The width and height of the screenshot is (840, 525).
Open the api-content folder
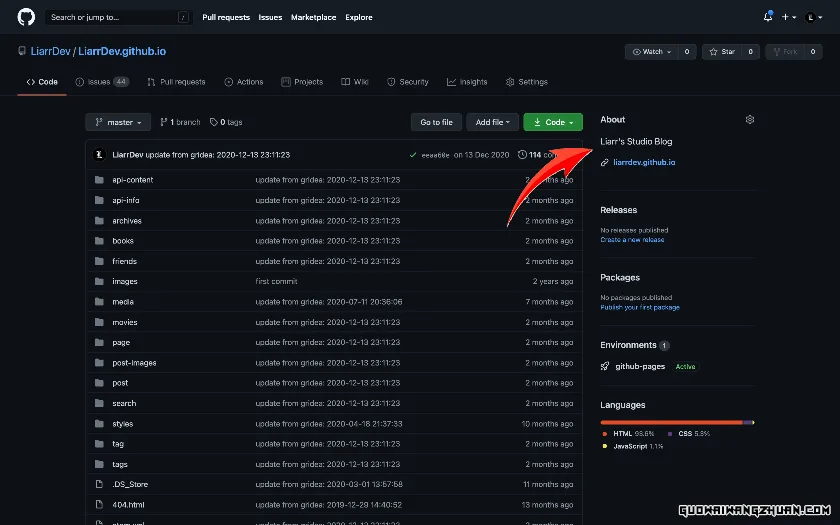(x=132, y=180)
